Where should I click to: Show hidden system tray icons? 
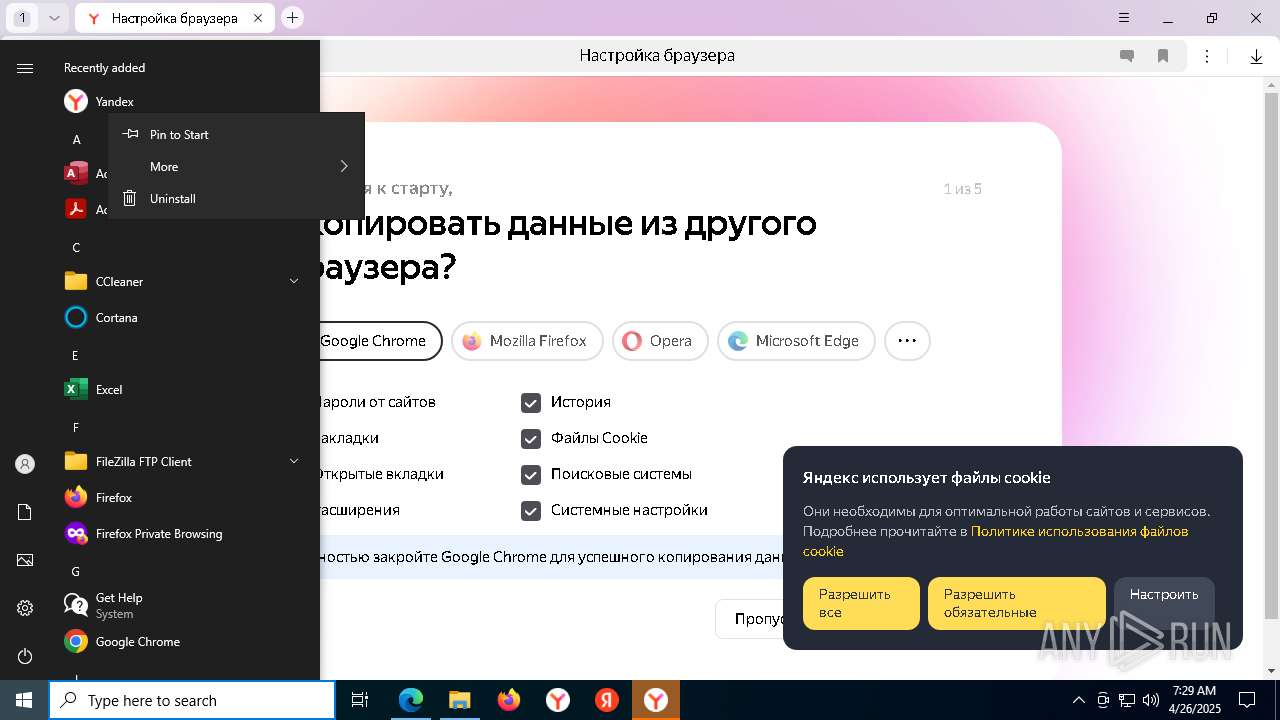[x=1078, y=700]
